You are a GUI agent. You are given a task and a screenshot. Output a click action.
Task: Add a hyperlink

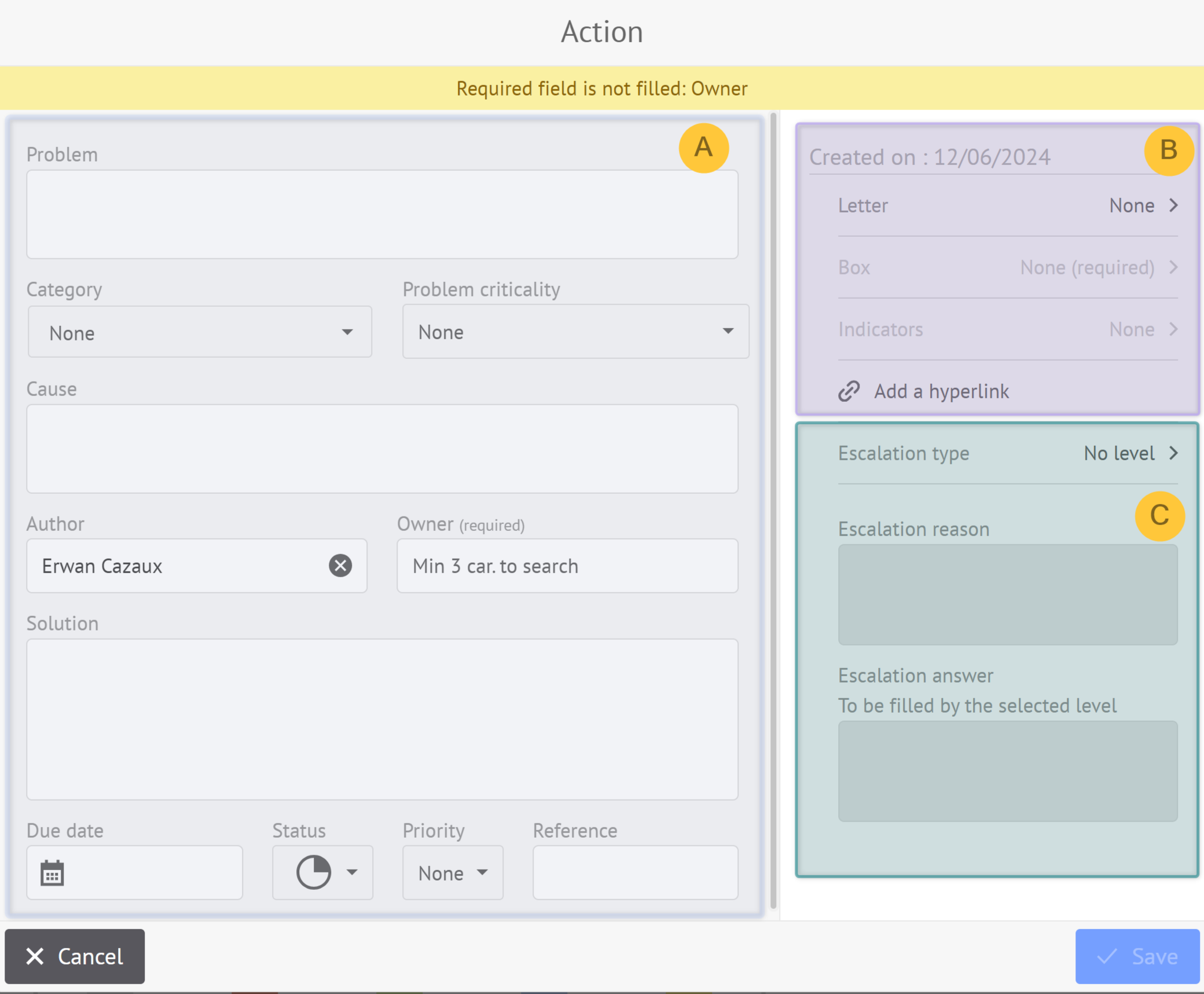click(x=941, y=391)
